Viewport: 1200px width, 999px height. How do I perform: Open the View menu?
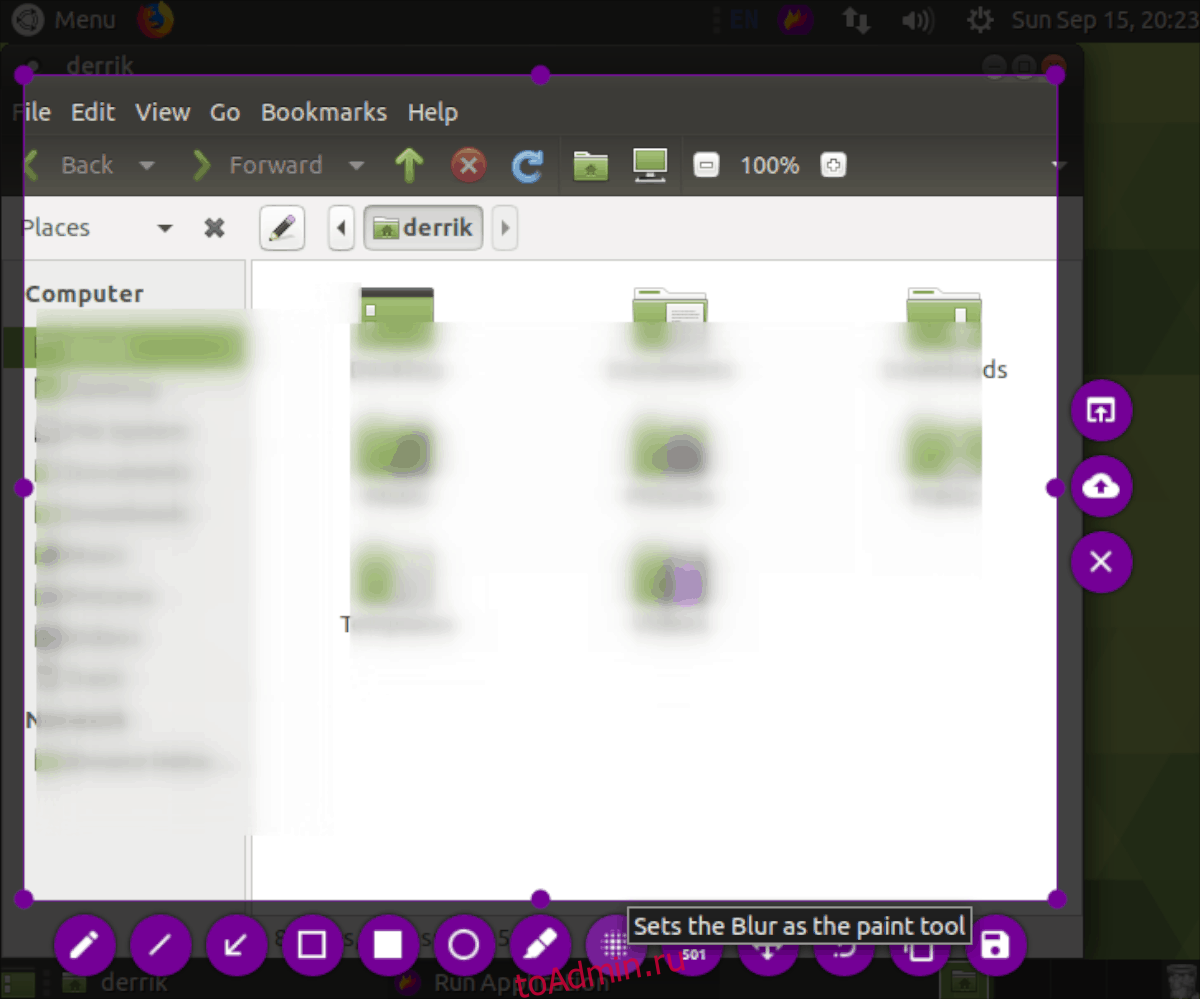(x=162, y=113)
